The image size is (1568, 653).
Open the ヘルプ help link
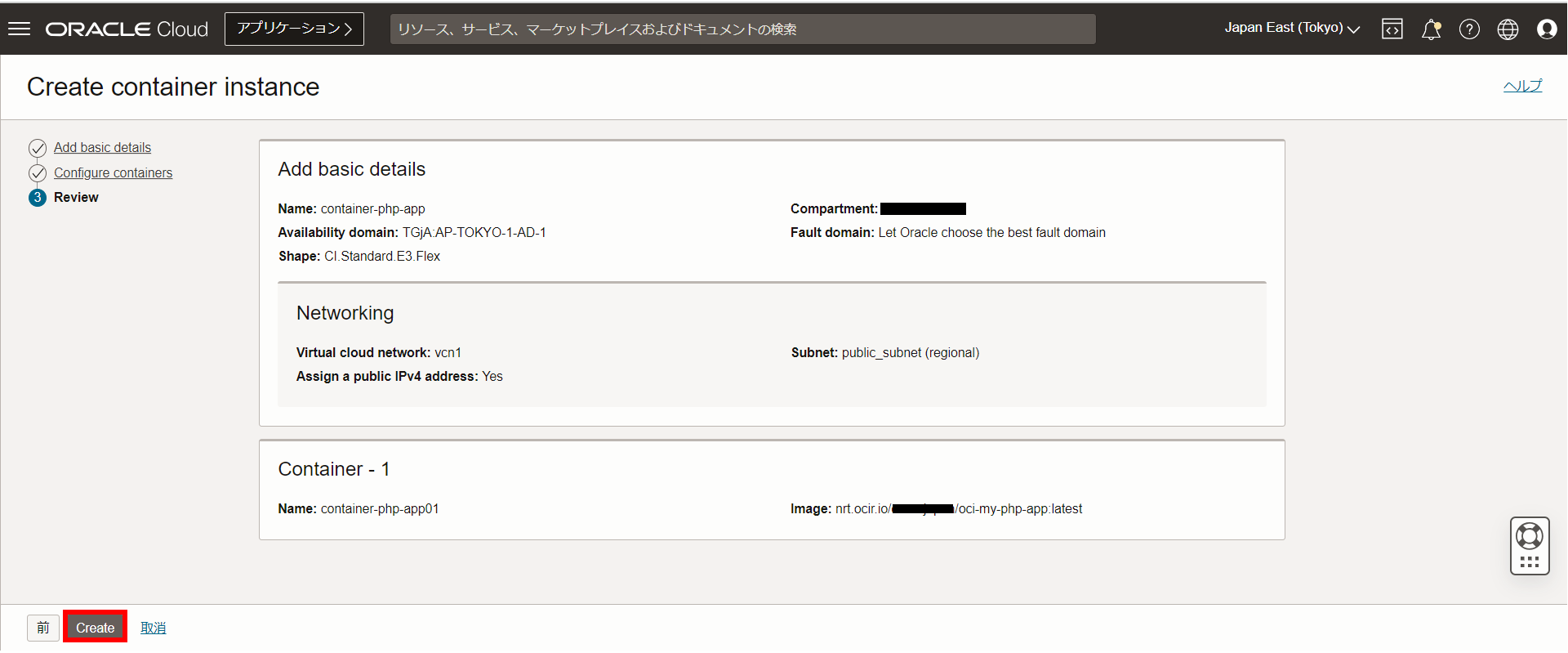click(x=1522, y=85)
